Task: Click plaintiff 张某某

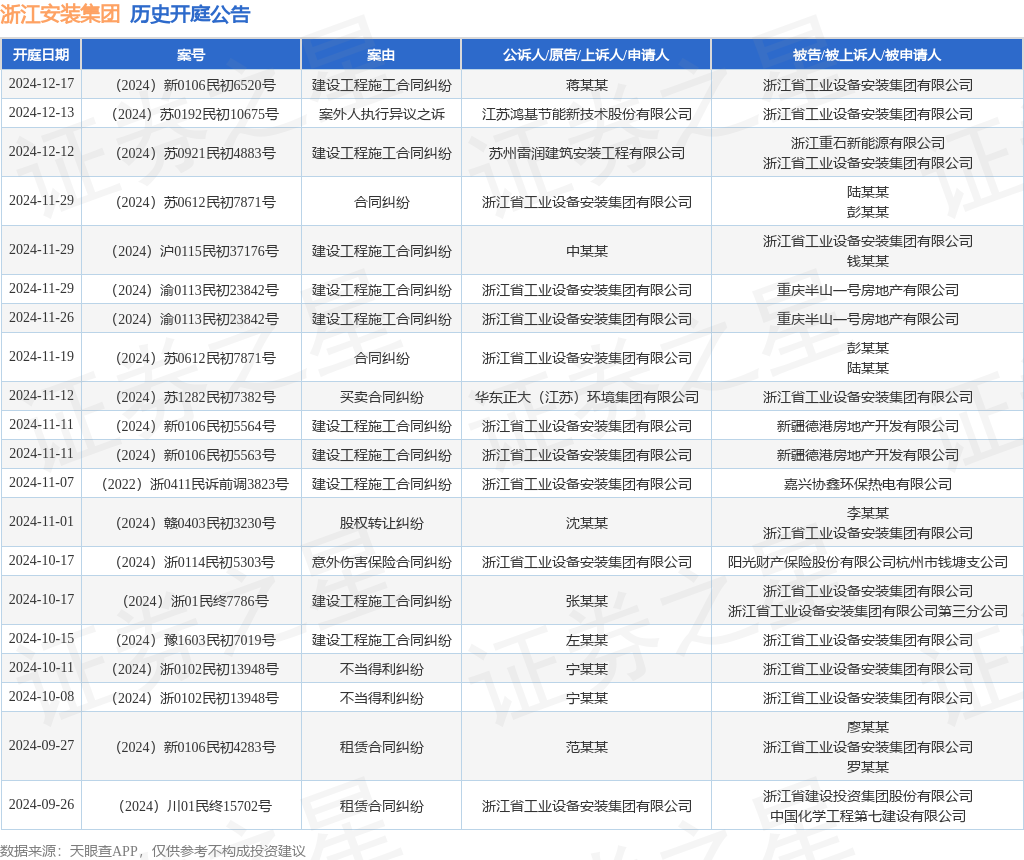Action: click(x=586, y=601)
